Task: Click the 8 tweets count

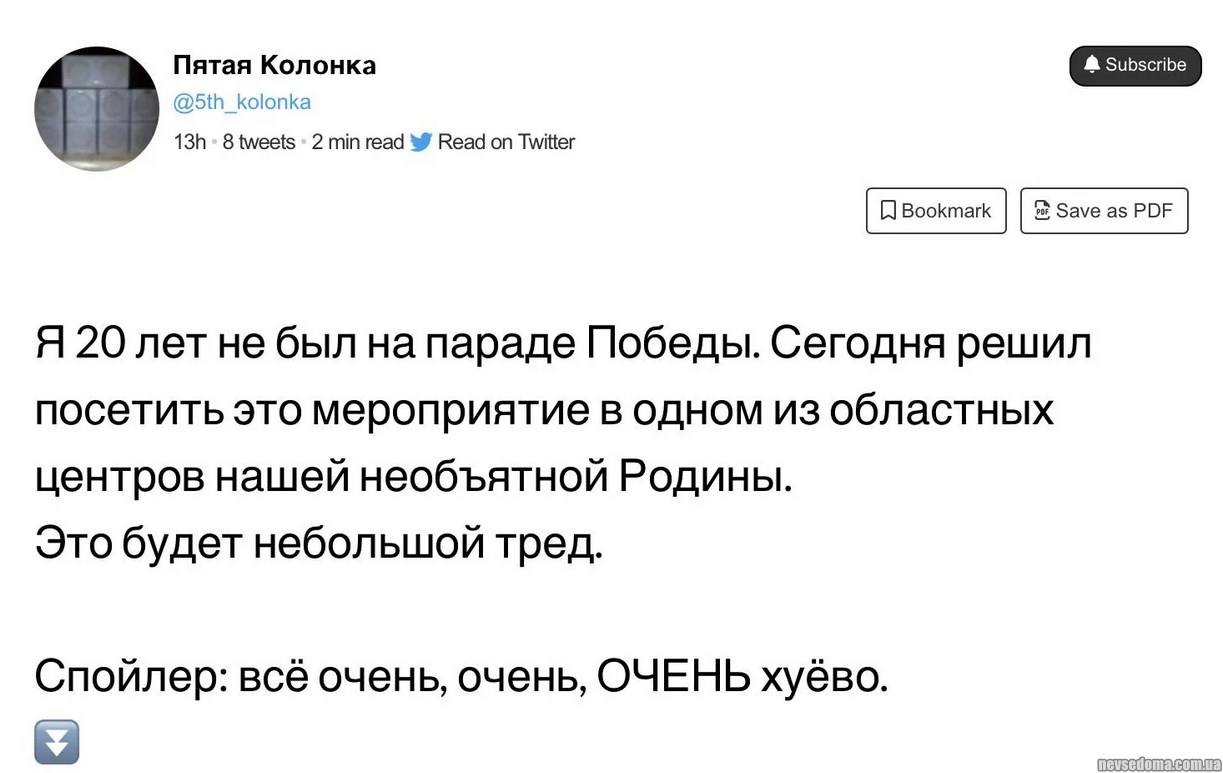Action: (x=258, y=142)
